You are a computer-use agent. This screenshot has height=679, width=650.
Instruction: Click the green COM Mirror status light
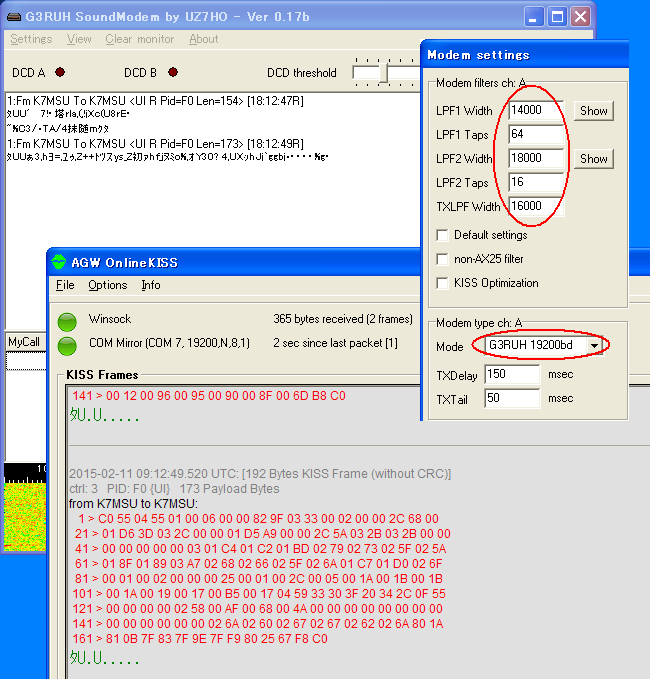(x=67, y=346)
